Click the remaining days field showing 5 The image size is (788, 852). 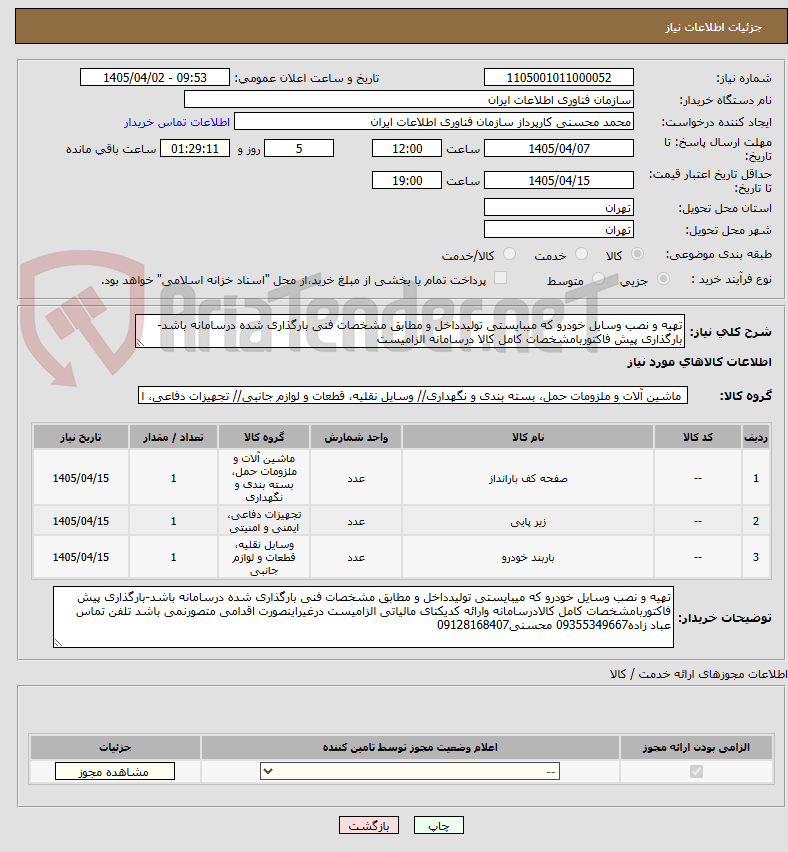299,148
